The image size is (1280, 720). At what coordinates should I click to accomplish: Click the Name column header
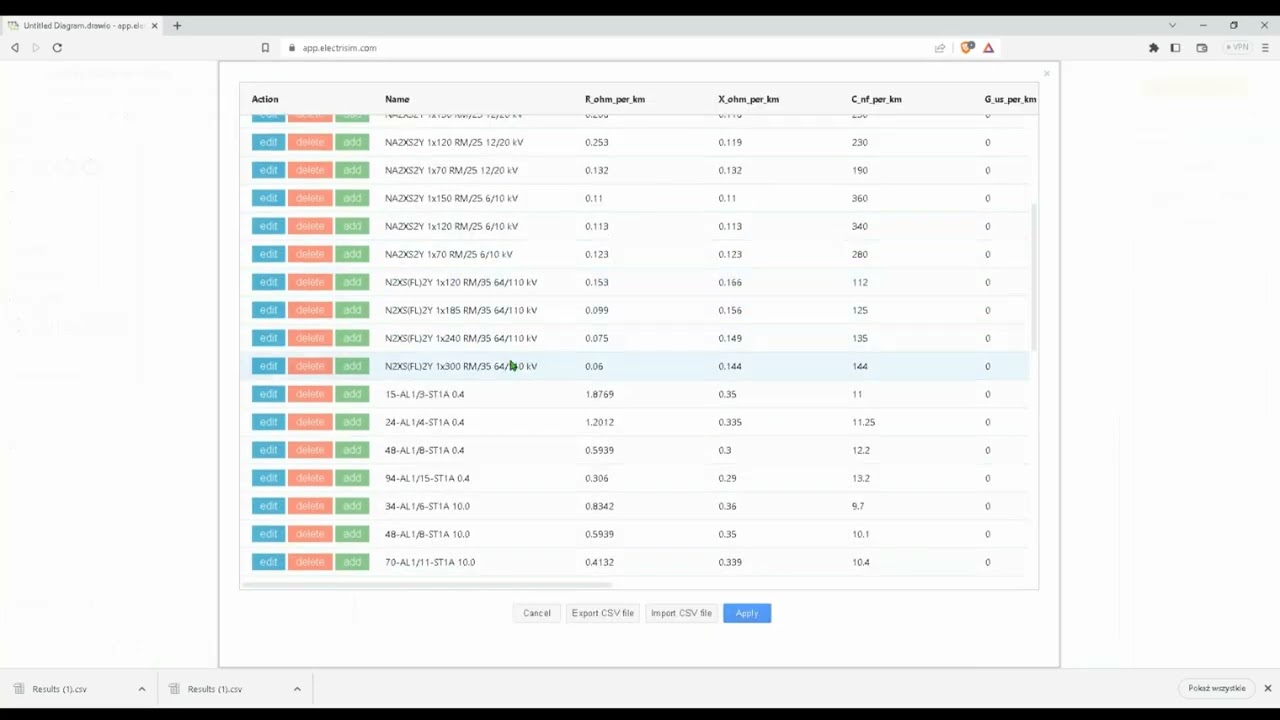[397, 99]
